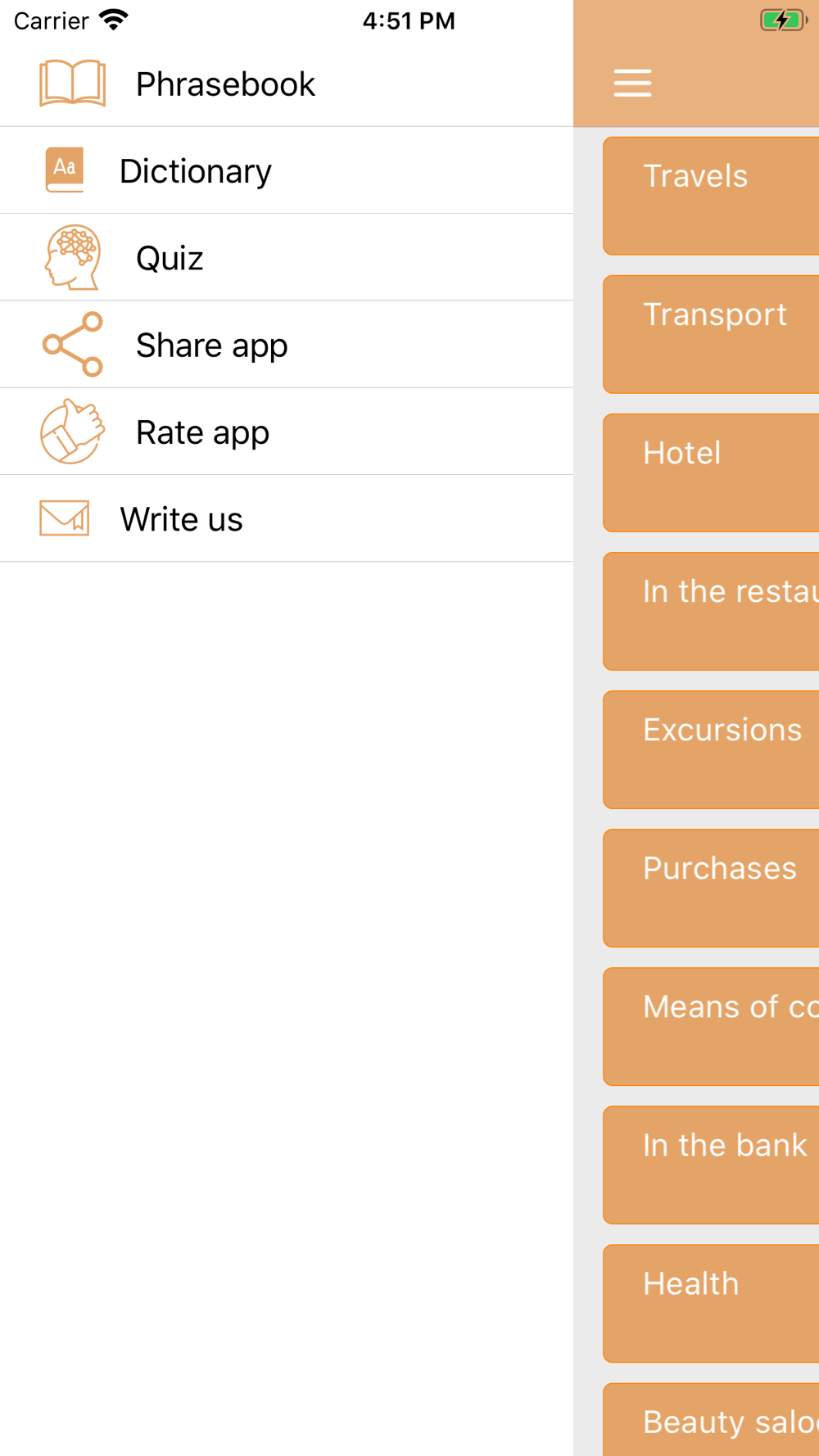The image size is (819, 1456).
Task: Open the Travels category card
Action: click(711, 196)
